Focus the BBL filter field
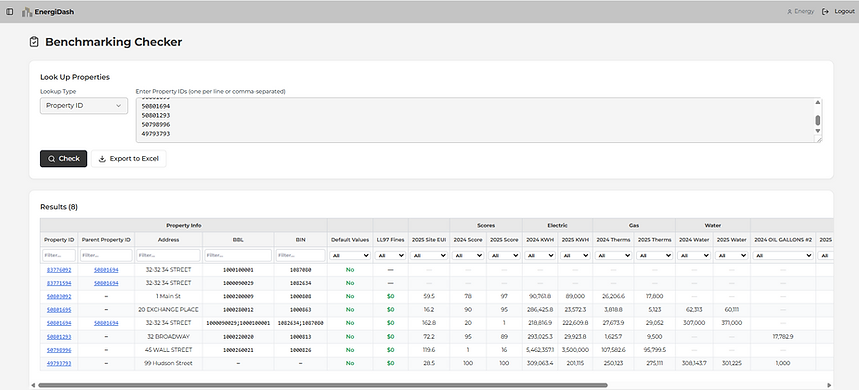The width and height of the screenshot is (859, 390). coord(238,255)
